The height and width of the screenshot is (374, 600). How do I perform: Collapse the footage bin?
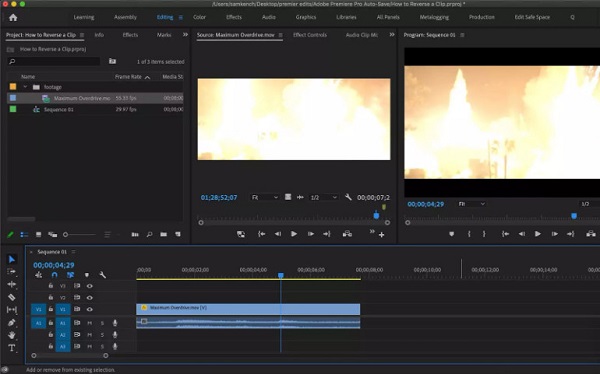pos(25,87)
